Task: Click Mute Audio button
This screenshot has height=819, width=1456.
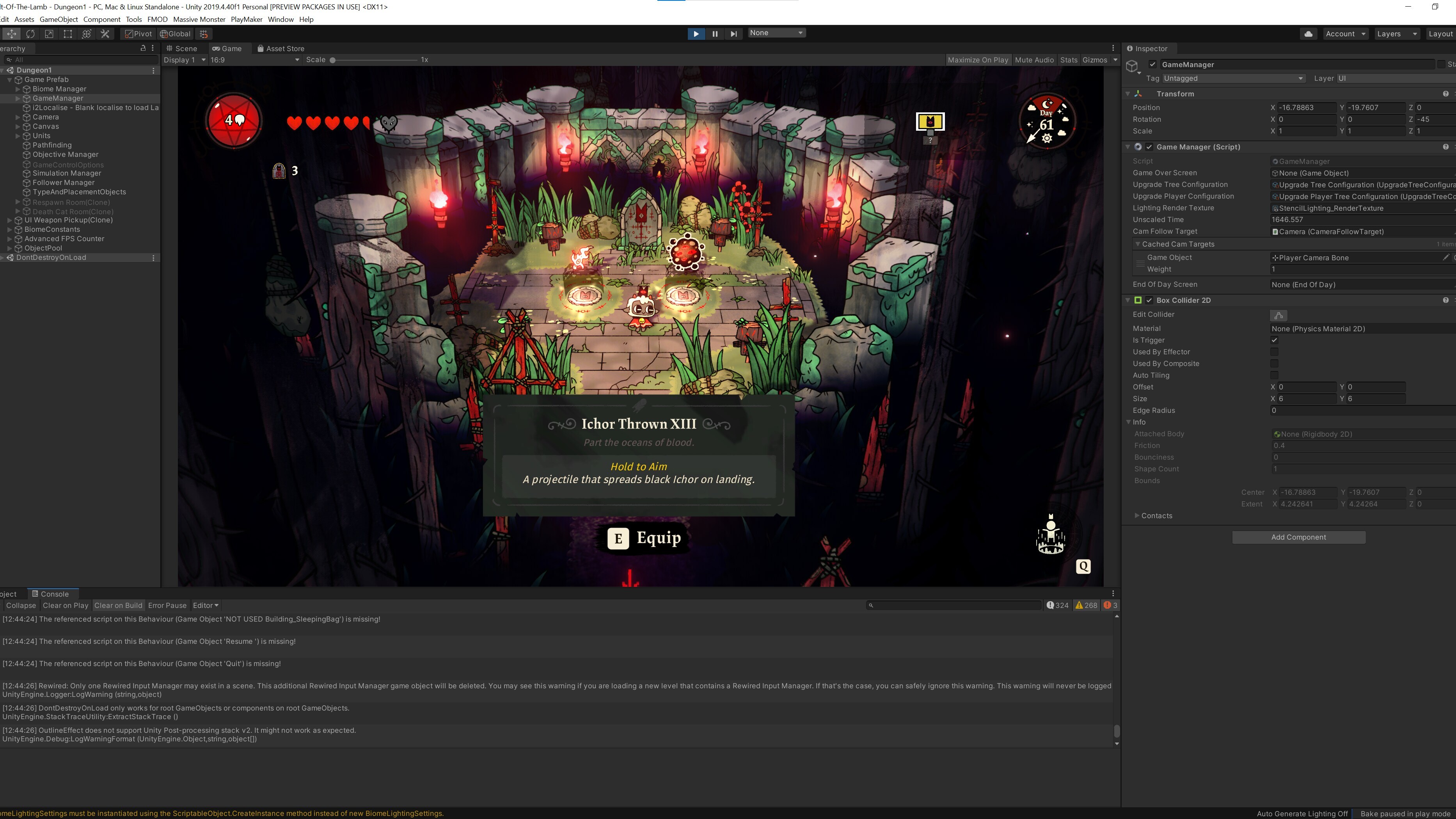Action: click(1034, 60)
